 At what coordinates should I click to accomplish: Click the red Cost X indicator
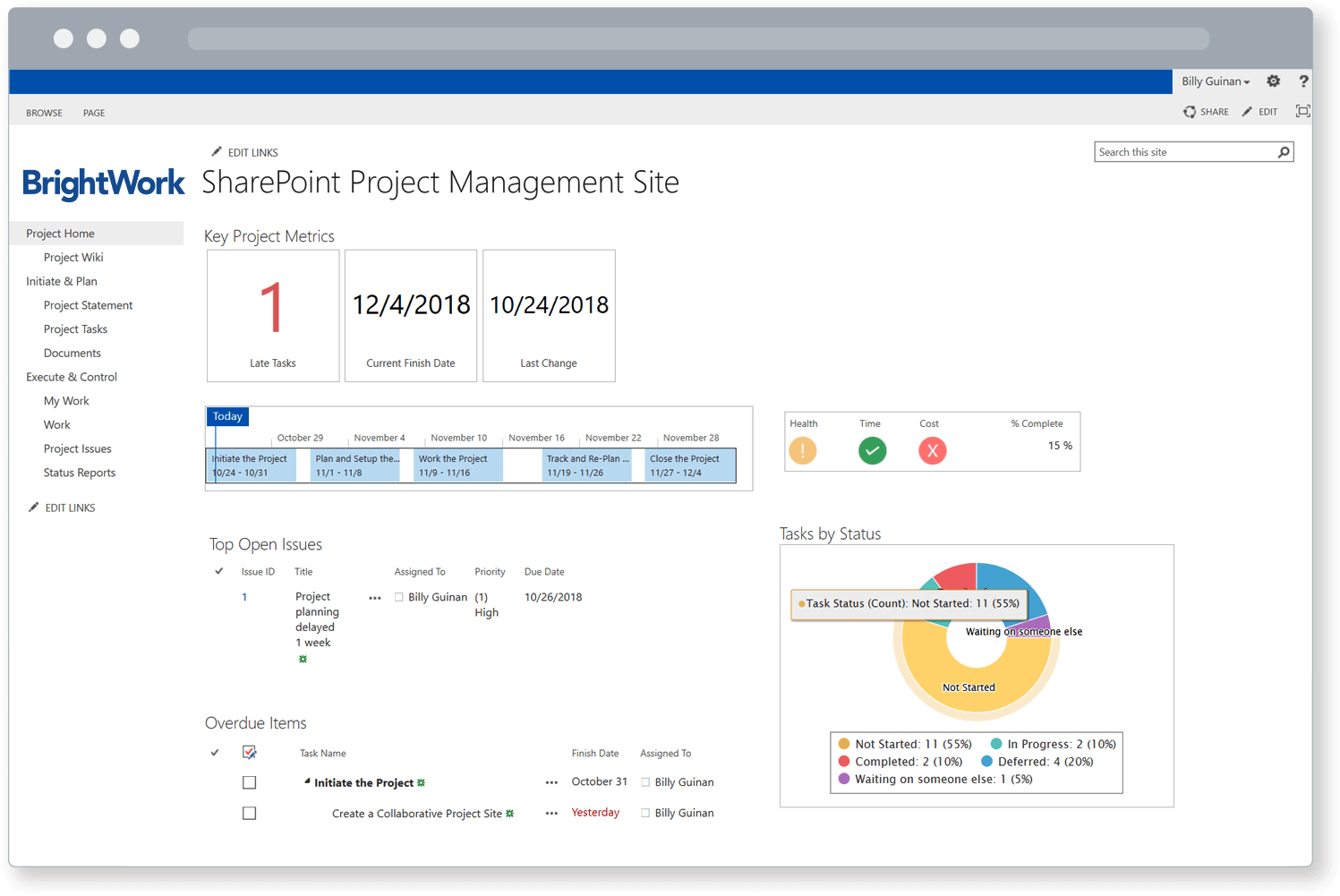point(932,450)
